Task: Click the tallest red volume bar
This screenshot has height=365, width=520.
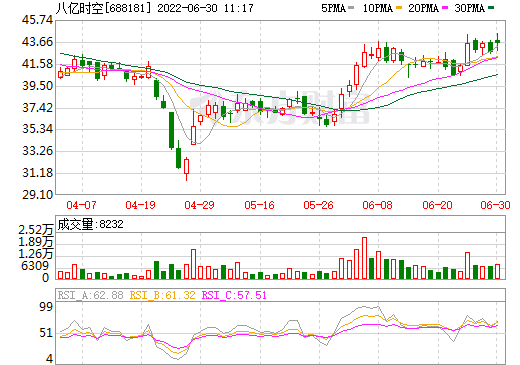Action: click(x=364, y=258)
